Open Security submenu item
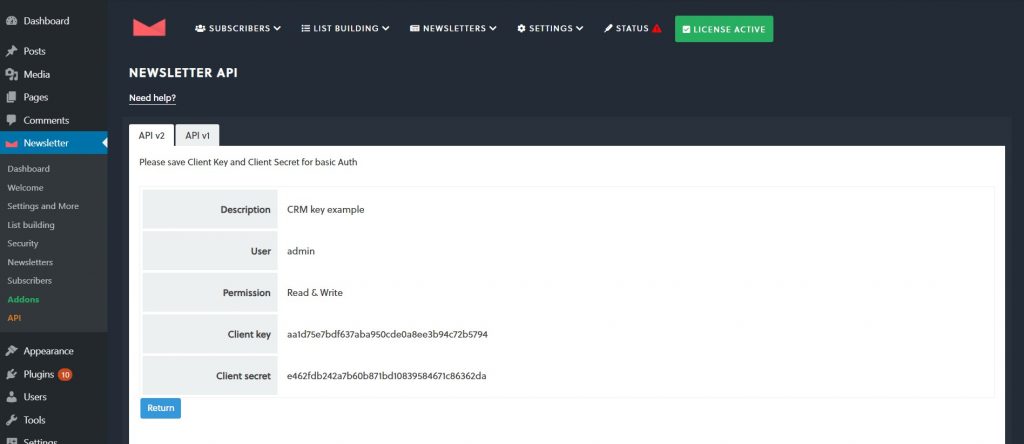 click(x=23, y=243)
